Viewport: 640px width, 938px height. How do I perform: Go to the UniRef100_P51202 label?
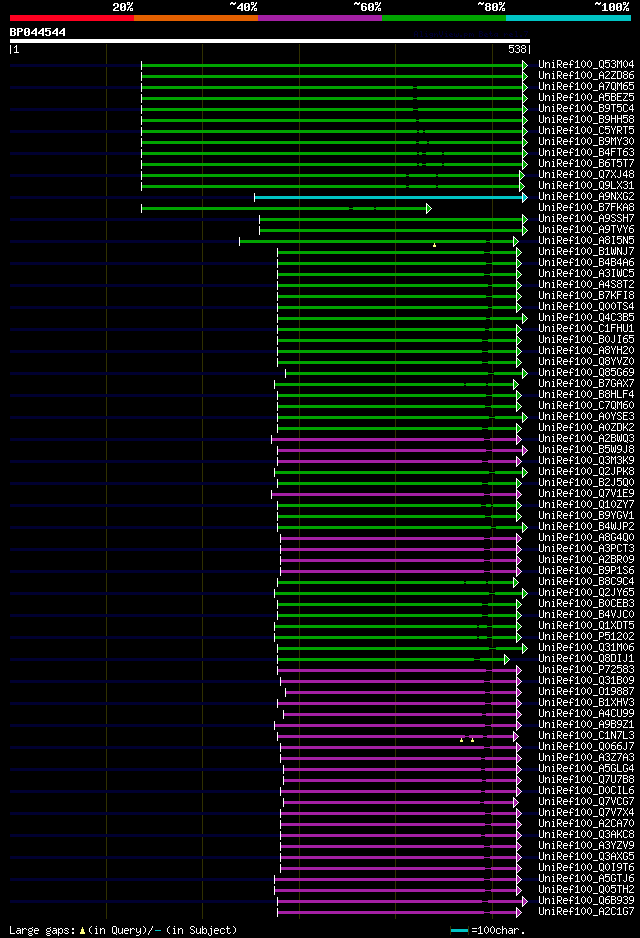click(586, 636)
